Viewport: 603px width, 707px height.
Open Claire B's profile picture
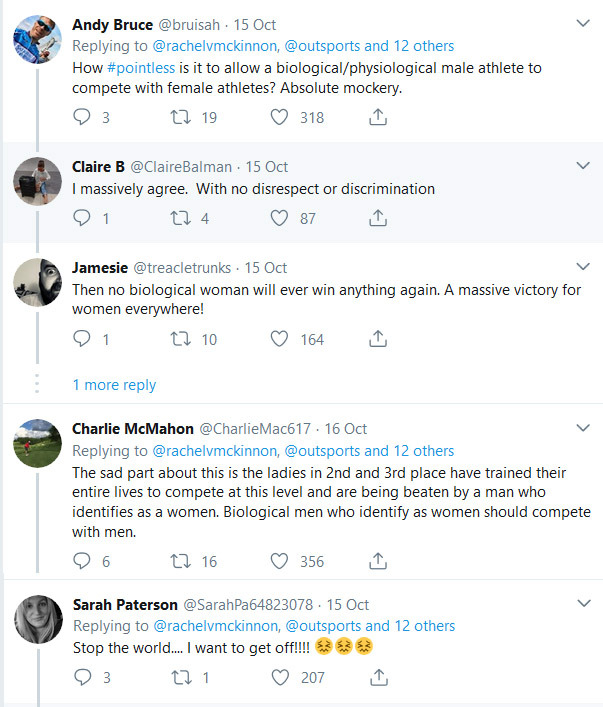[x=38, y=182]
